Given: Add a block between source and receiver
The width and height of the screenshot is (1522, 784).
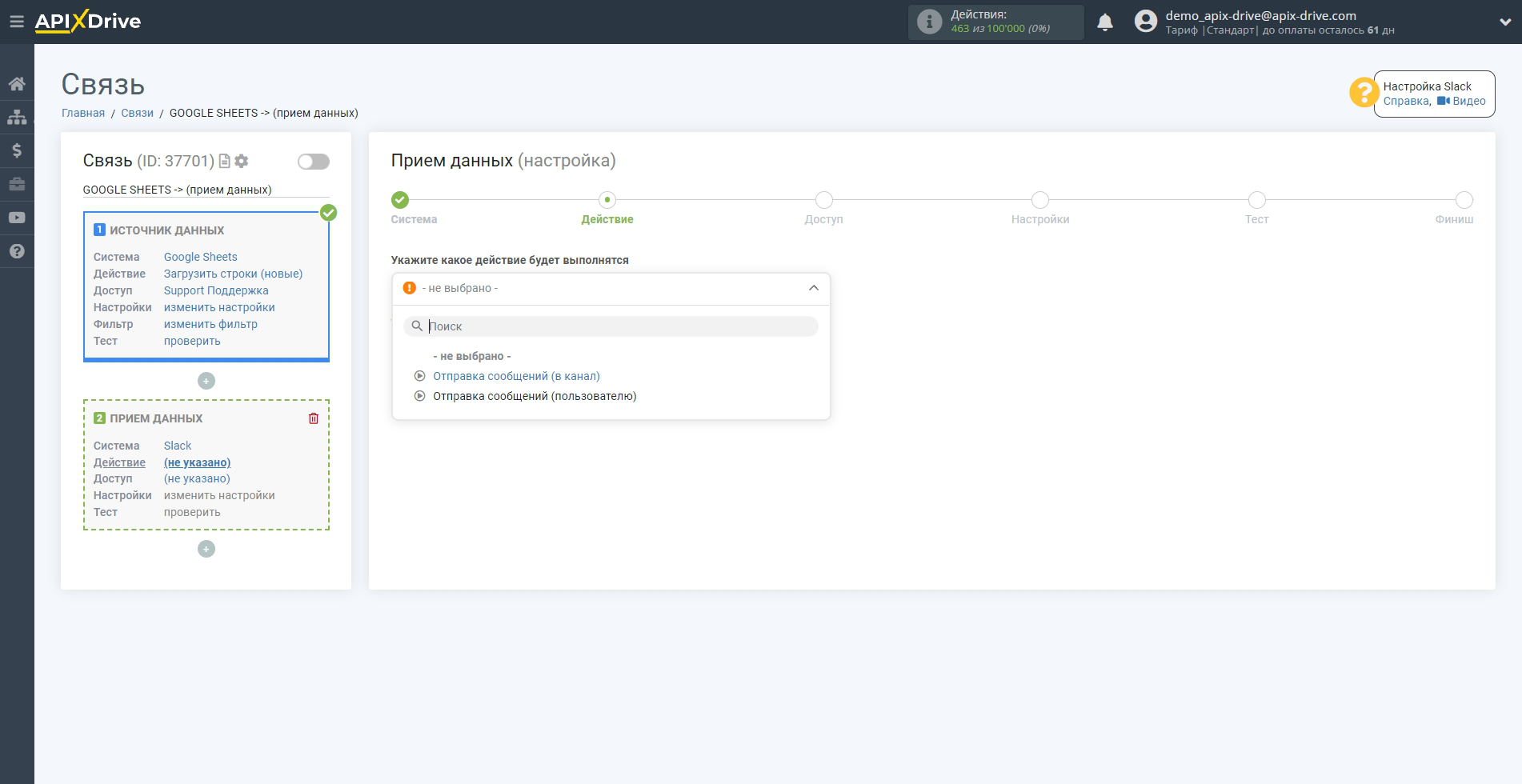Looking at the screenshot, I should point(206,381).
